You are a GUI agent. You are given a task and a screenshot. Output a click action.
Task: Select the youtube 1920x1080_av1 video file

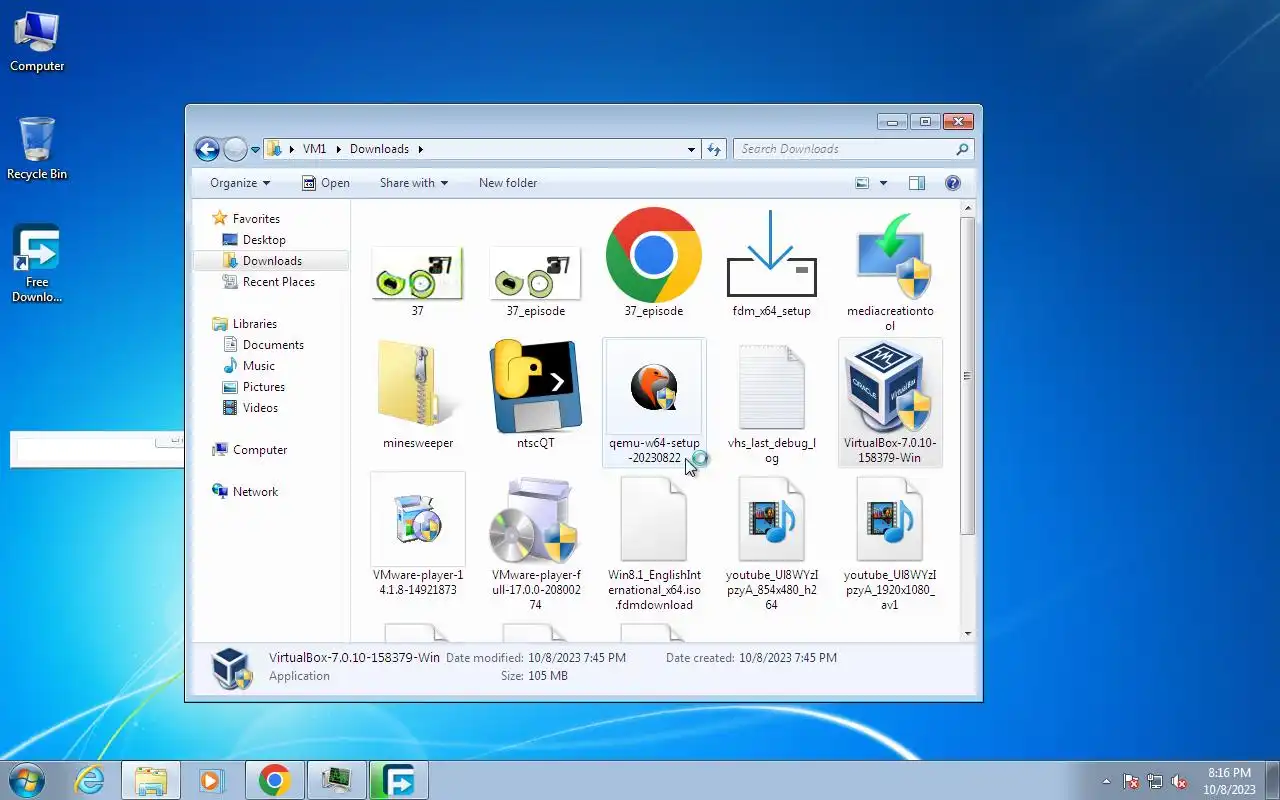click(889, 520)
